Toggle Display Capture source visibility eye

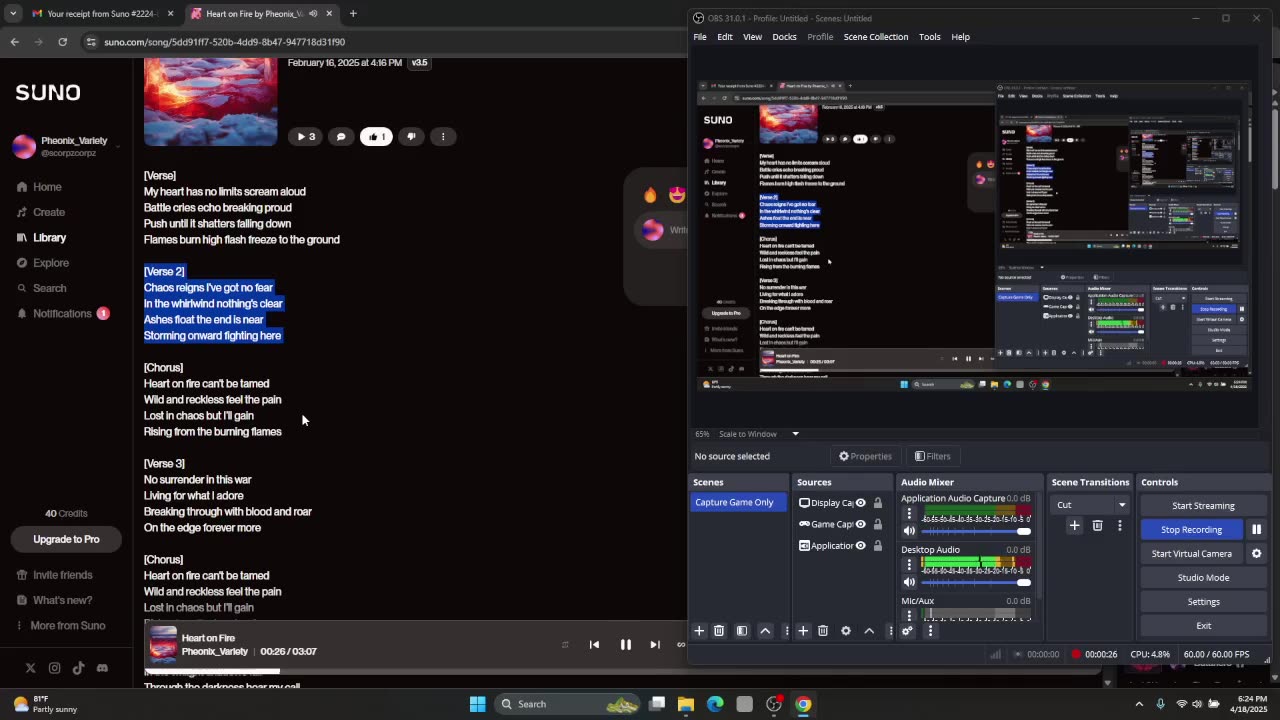[x=860, y=503]
